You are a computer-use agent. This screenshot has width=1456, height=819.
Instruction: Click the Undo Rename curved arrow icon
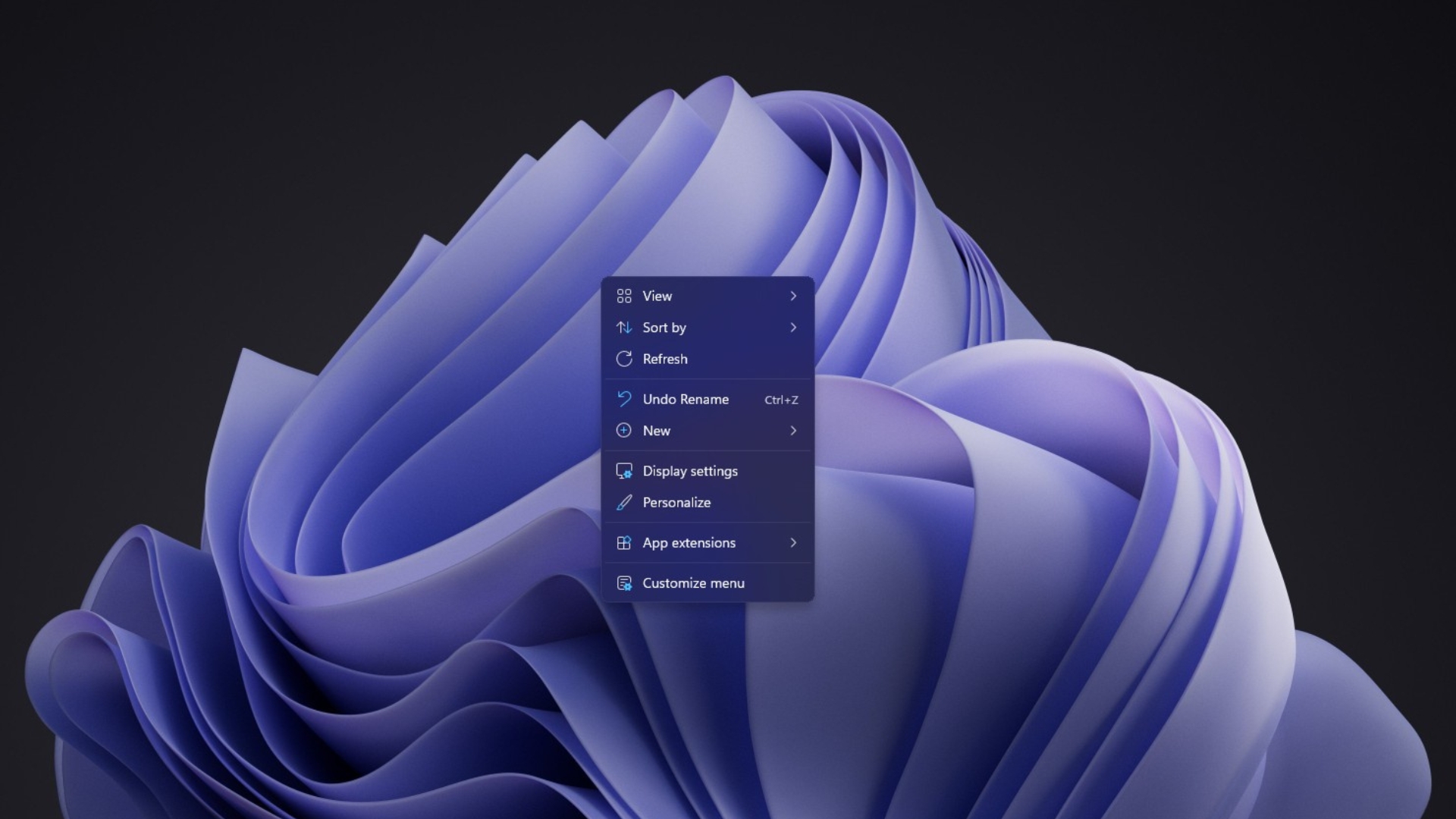[x=624, y=399]
